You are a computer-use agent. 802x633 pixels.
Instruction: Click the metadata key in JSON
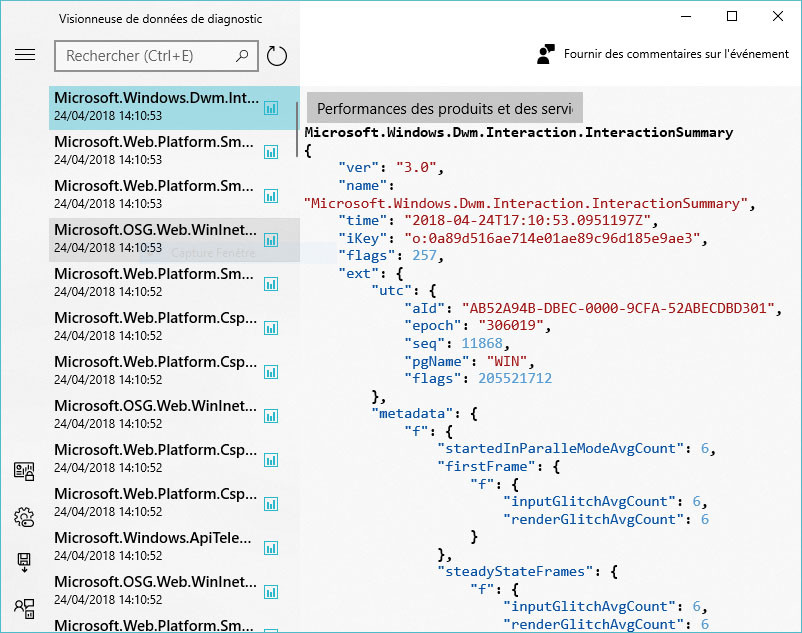click(412, 413)
